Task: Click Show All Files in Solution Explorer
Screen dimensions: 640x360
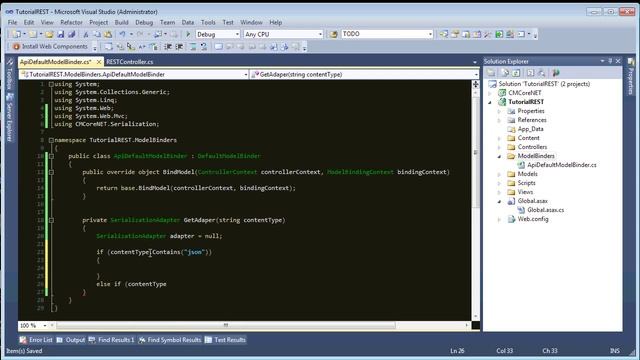Action: pos(505,73)
